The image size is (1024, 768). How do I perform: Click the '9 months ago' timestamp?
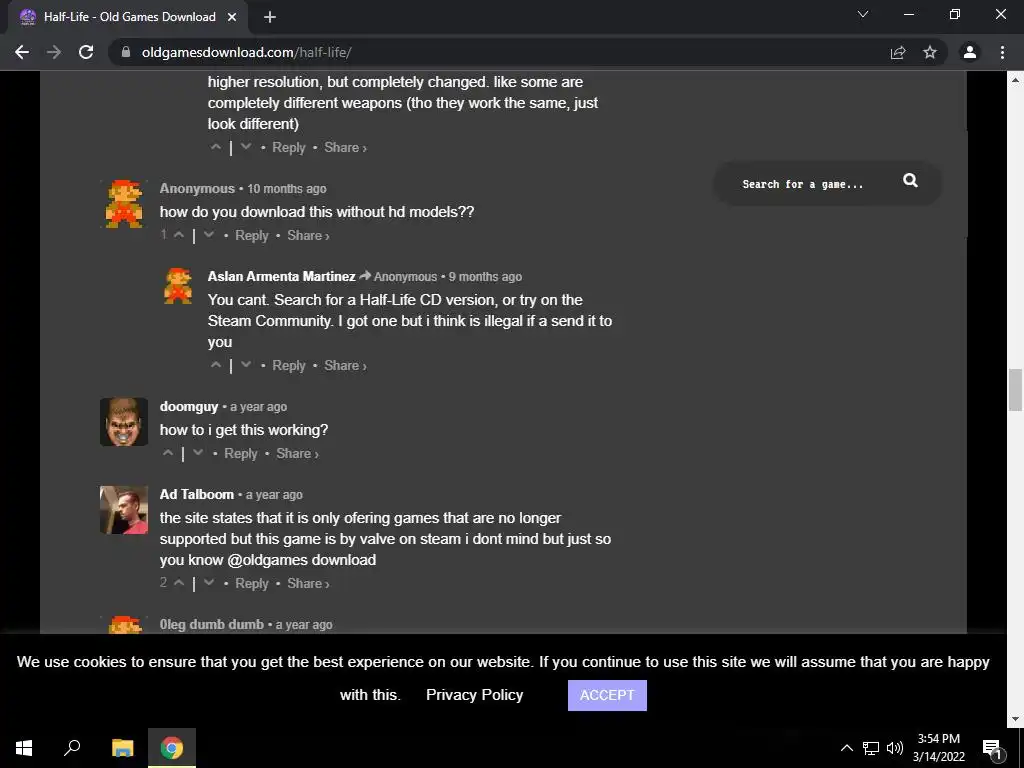pyautogui.click(x=485, y=277)
